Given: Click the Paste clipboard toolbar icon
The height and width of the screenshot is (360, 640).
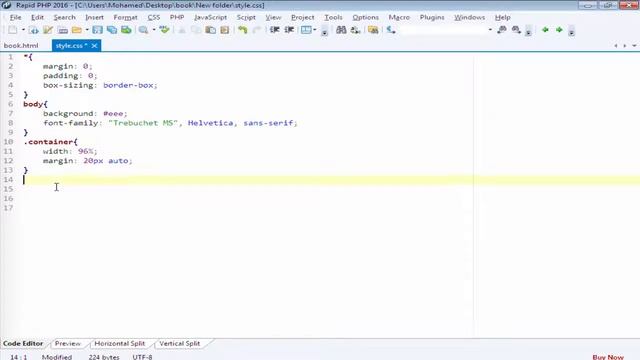Looking at the screenshot, I should 210,30.
